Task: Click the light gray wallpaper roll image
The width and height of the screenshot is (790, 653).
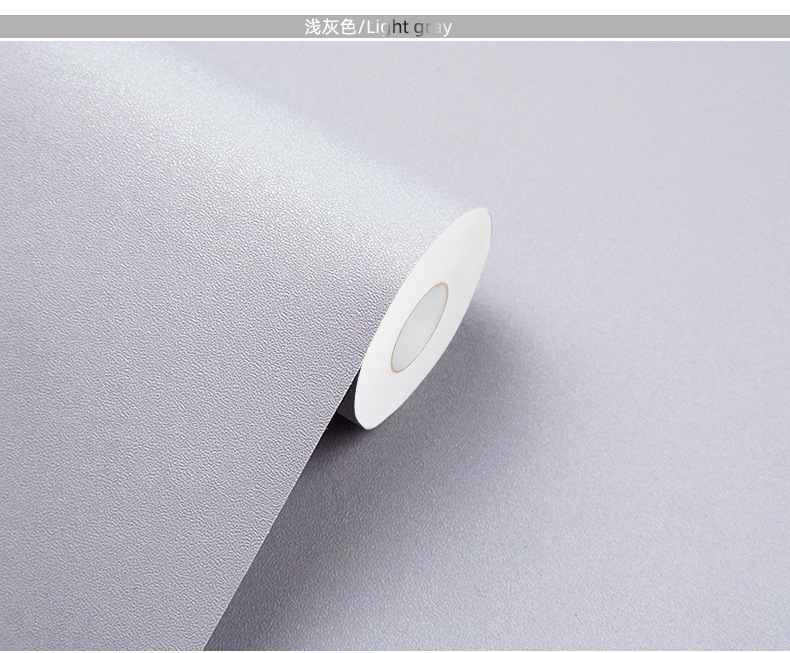Action: point(395,346)
